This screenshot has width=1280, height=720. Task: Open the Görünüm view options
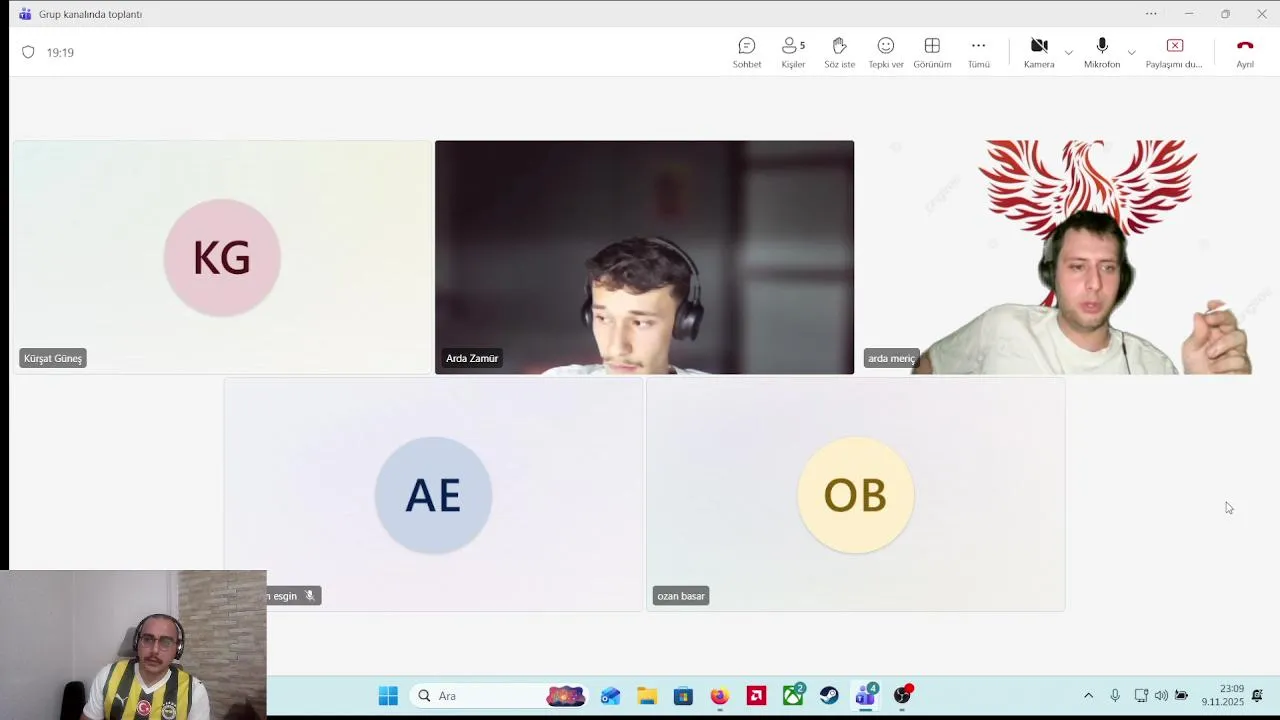pyautogui.click(x=932, y=53)
